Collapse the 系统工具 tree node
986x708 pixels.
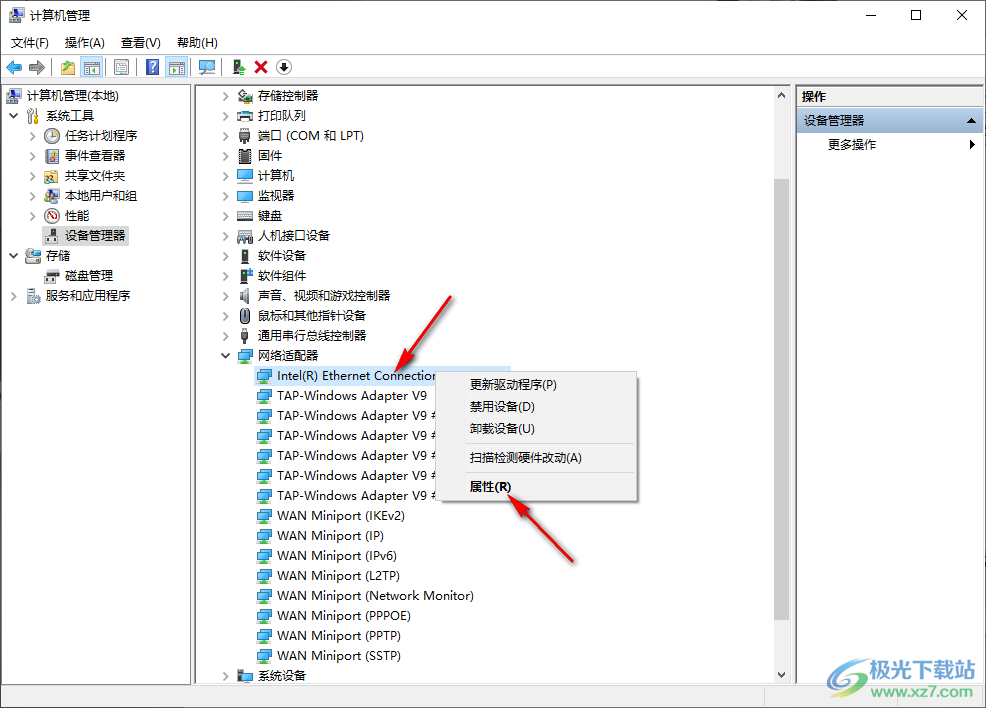(x=14, y=116)
